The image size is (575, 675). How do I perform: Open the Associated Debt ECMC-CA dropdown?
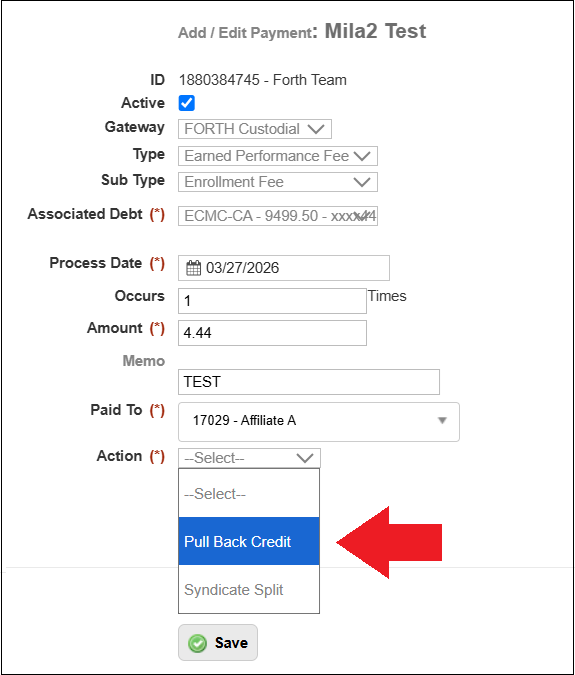tap(278, 216)
